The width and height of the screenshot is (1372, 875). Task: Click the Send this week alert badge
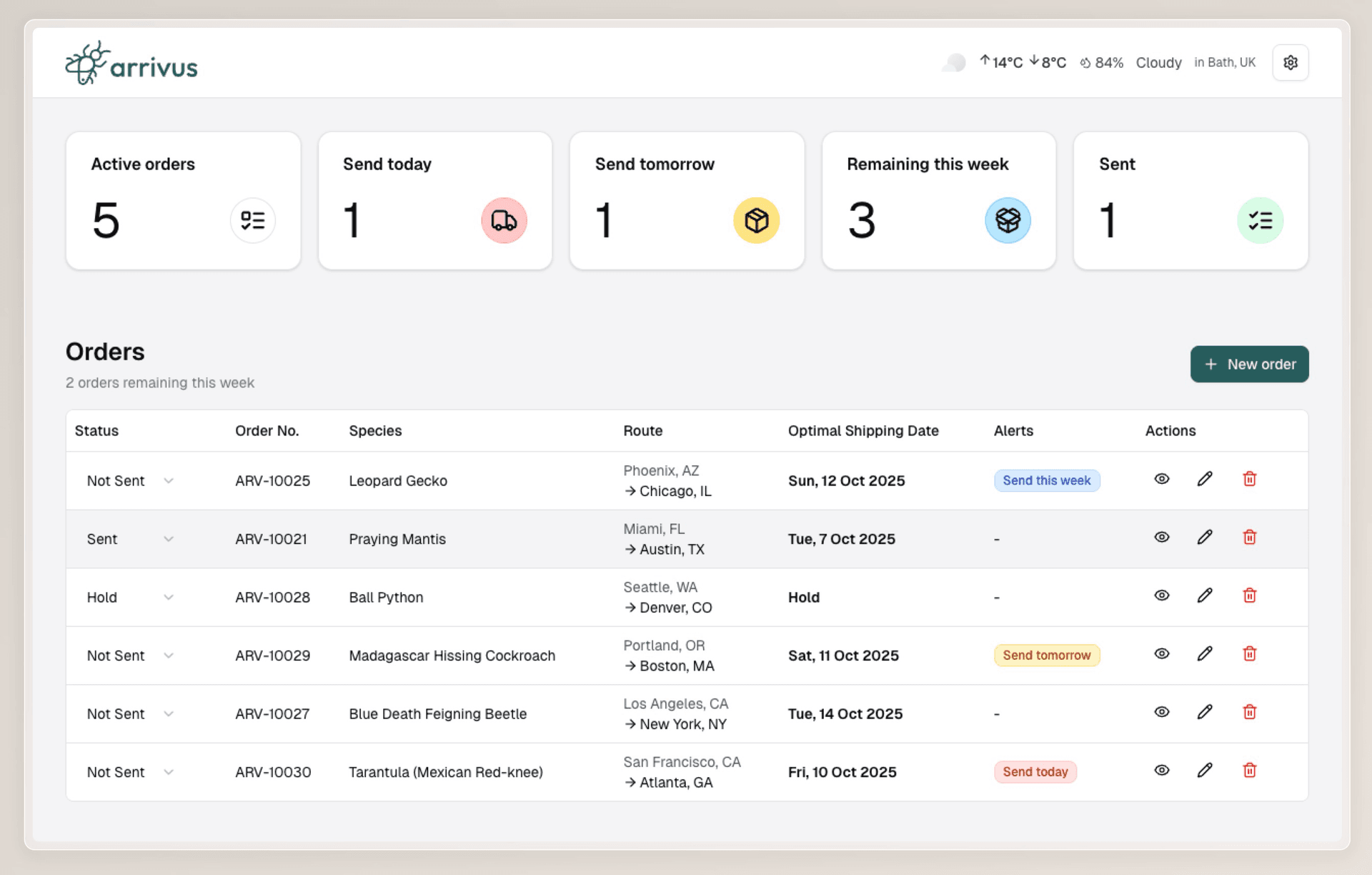point(1046,480)
